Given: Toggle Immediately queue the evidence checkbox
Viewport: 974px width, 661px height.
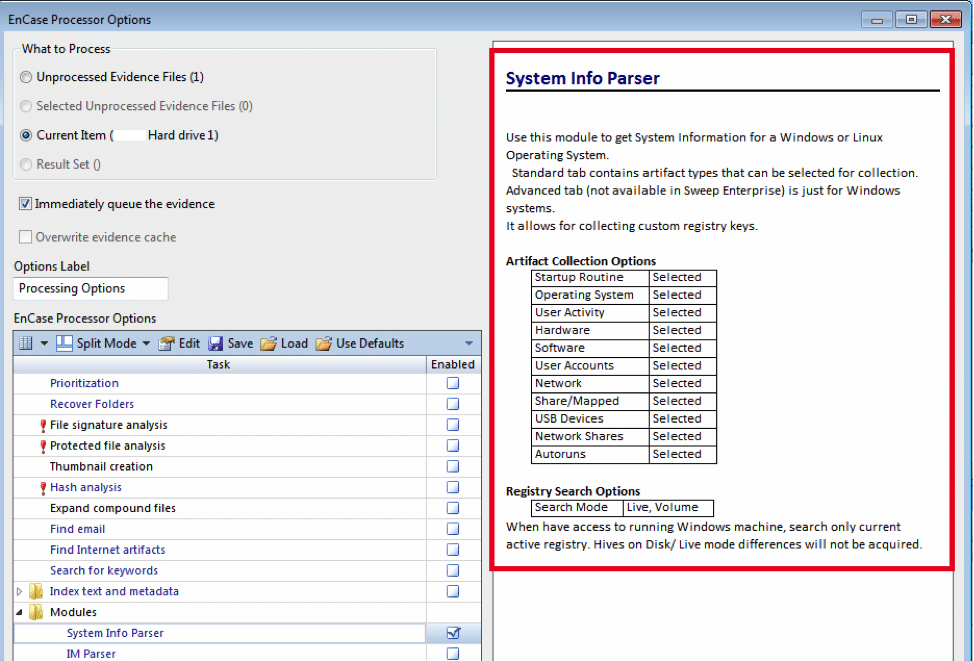Looking at the screenshot, I should [25, 204].
